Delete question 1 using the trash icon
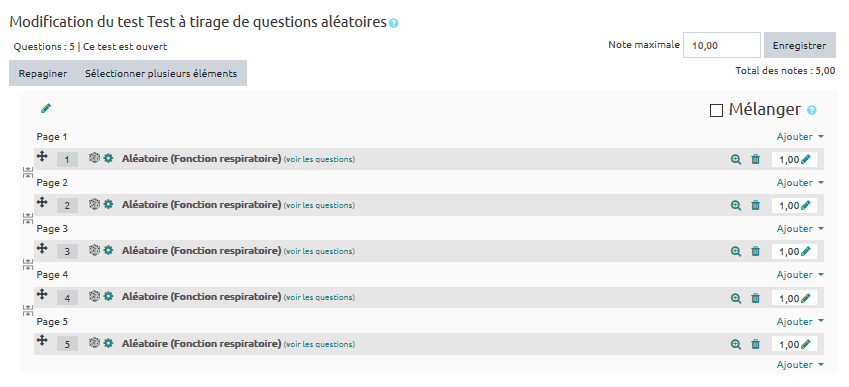The width and height of the screenshot is (849, 387). pyautogui.click(x=755, y=159)
